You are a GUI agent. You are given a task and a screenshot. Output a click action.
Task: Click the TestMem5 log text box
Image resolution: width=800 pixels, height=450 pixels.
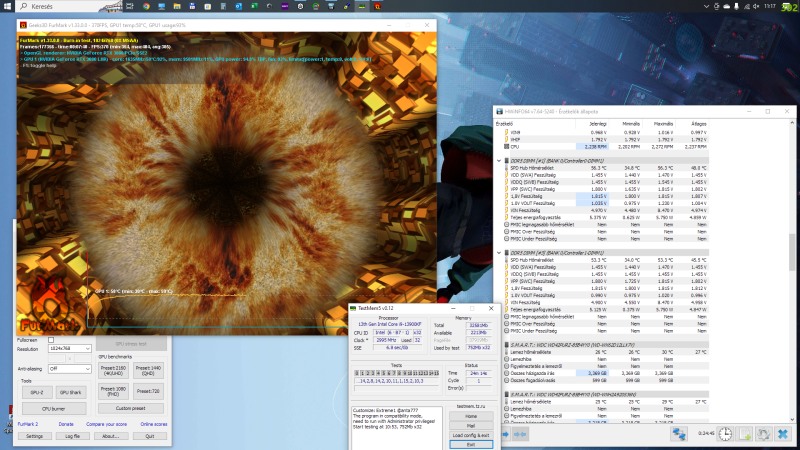tap(396, 428)
